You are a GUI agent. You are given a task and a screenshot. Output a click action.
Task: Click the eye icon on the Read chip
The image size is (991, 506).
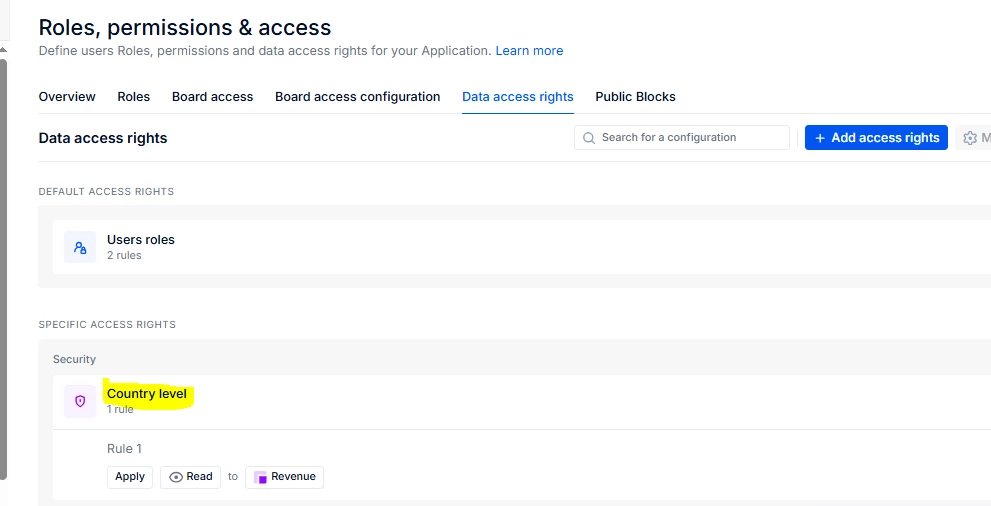(176, 477)
